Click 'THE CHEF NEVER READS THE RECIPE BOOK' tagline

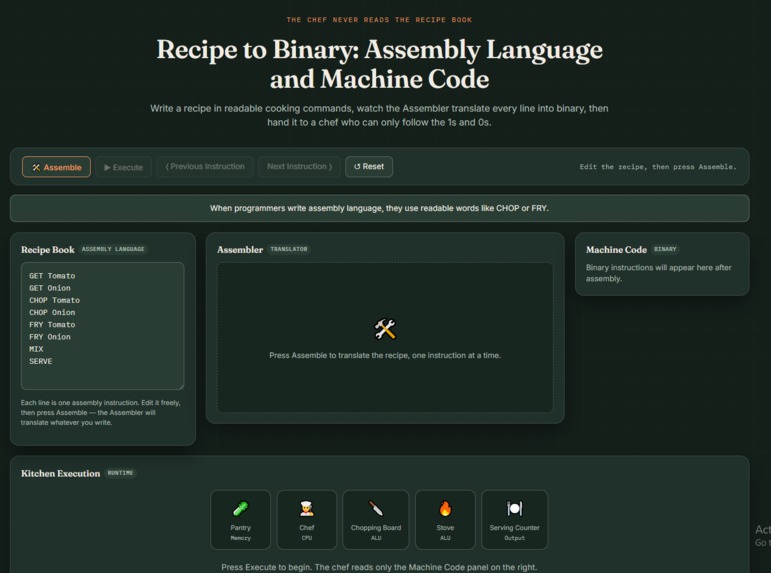[379, 20]
